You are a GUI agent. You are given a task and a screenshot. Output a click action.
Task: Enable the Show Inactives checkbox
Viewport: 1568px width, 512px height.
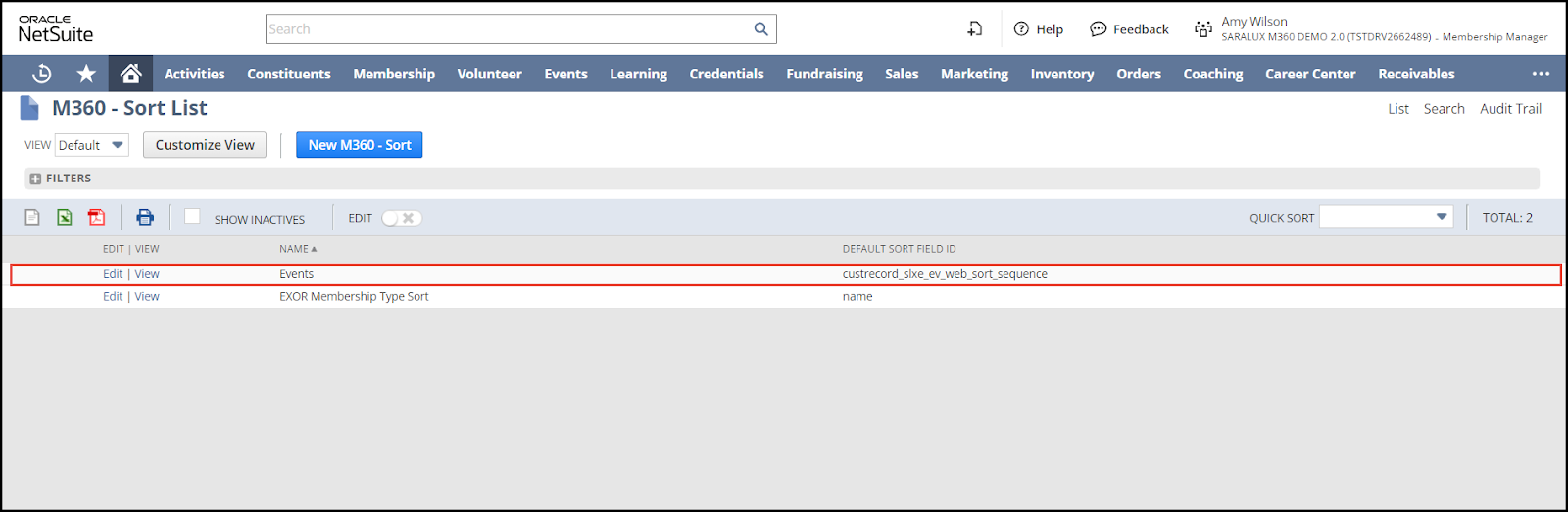click(192, 217)
